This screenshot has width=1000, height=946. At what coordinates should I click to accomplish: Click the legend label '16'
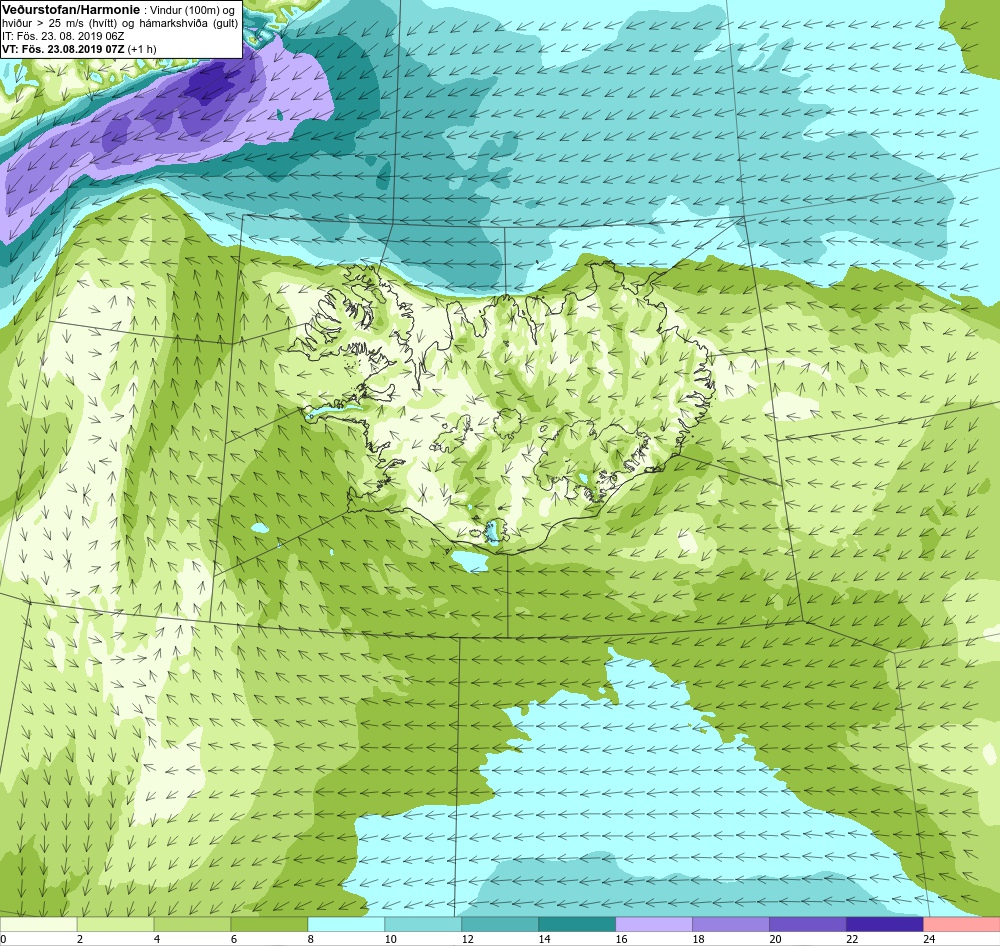point(621,939)
